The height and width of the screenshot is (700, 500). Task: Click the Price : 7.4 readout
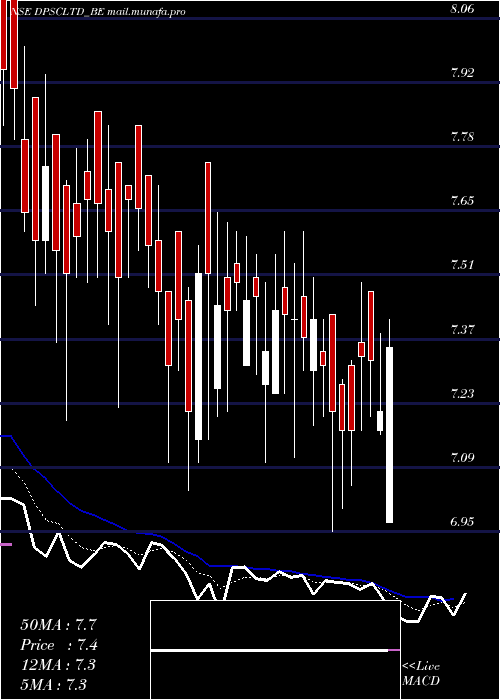[59, 645]
